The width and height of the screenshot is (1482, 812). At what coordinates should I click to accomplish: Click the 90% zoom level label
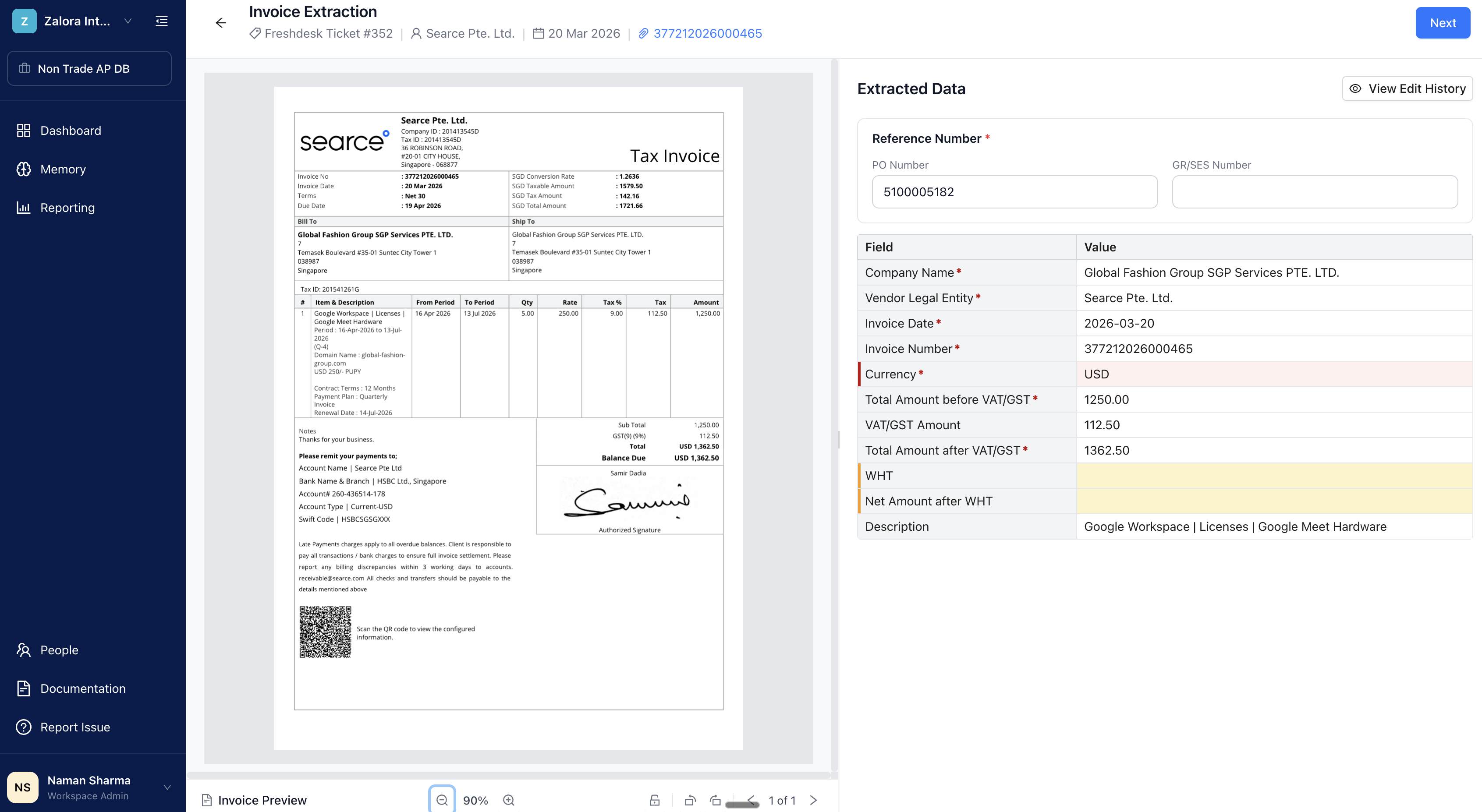pos(475,800)
